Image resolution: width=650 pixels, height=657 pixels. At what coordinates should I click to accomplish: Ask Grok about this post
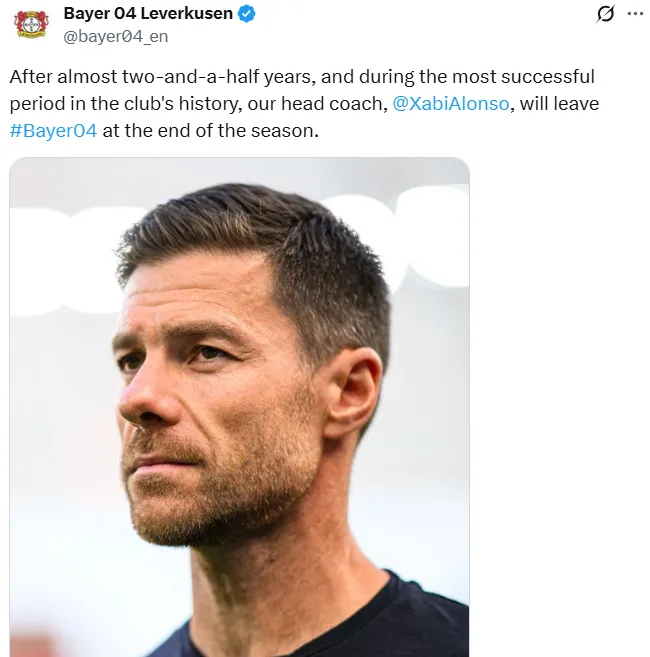tap(604, 14)
